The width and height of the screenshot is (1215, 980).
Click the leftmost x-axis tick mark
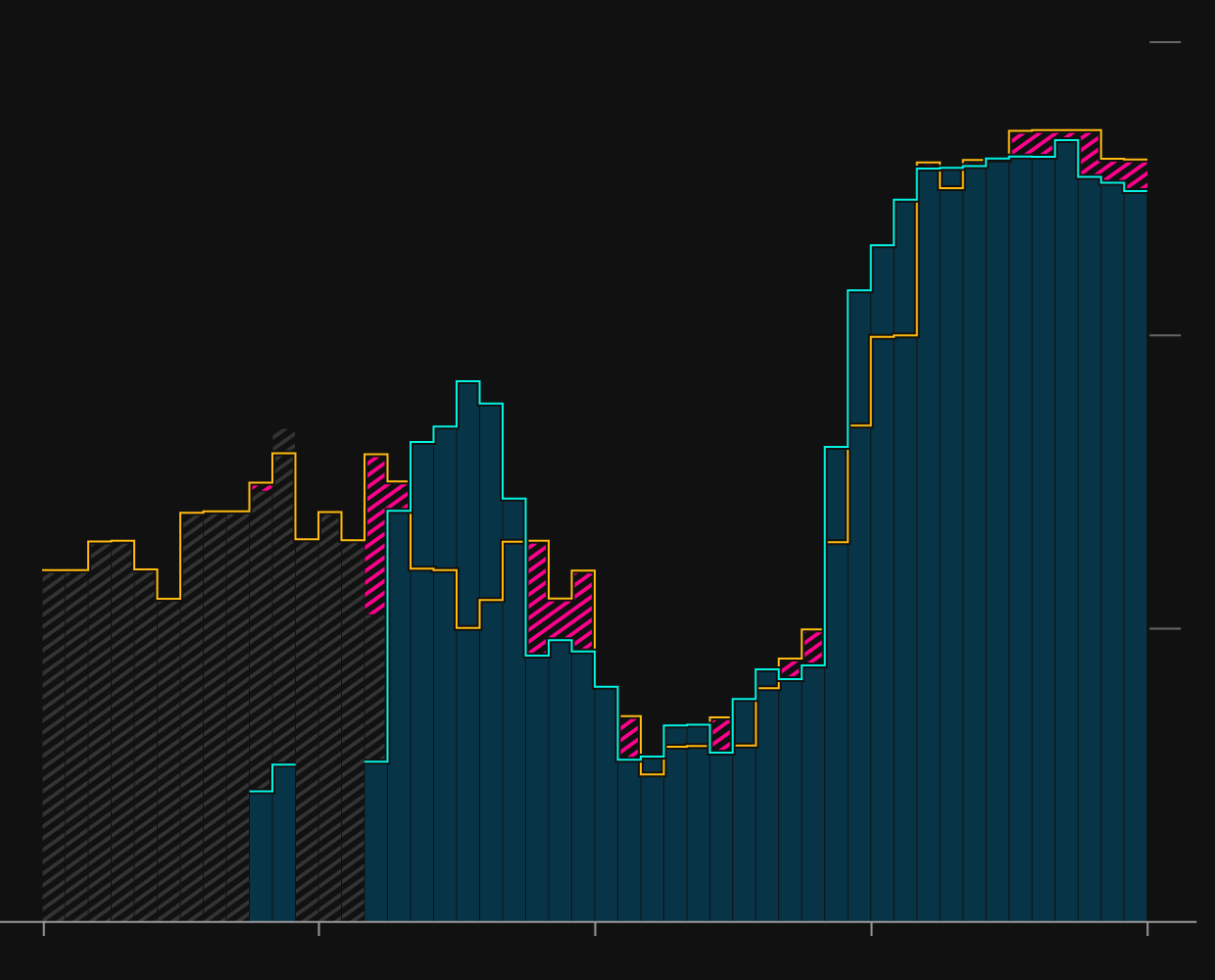43,928
